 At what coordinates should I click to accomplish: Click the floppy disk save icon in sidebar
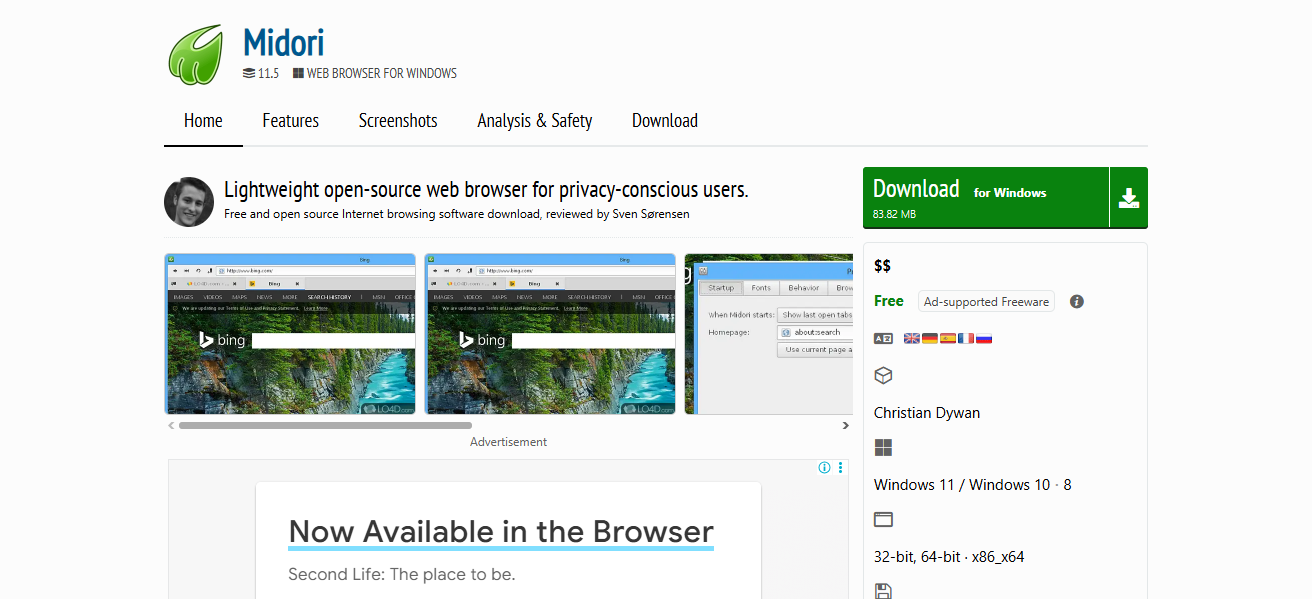(x=883, y=591)
